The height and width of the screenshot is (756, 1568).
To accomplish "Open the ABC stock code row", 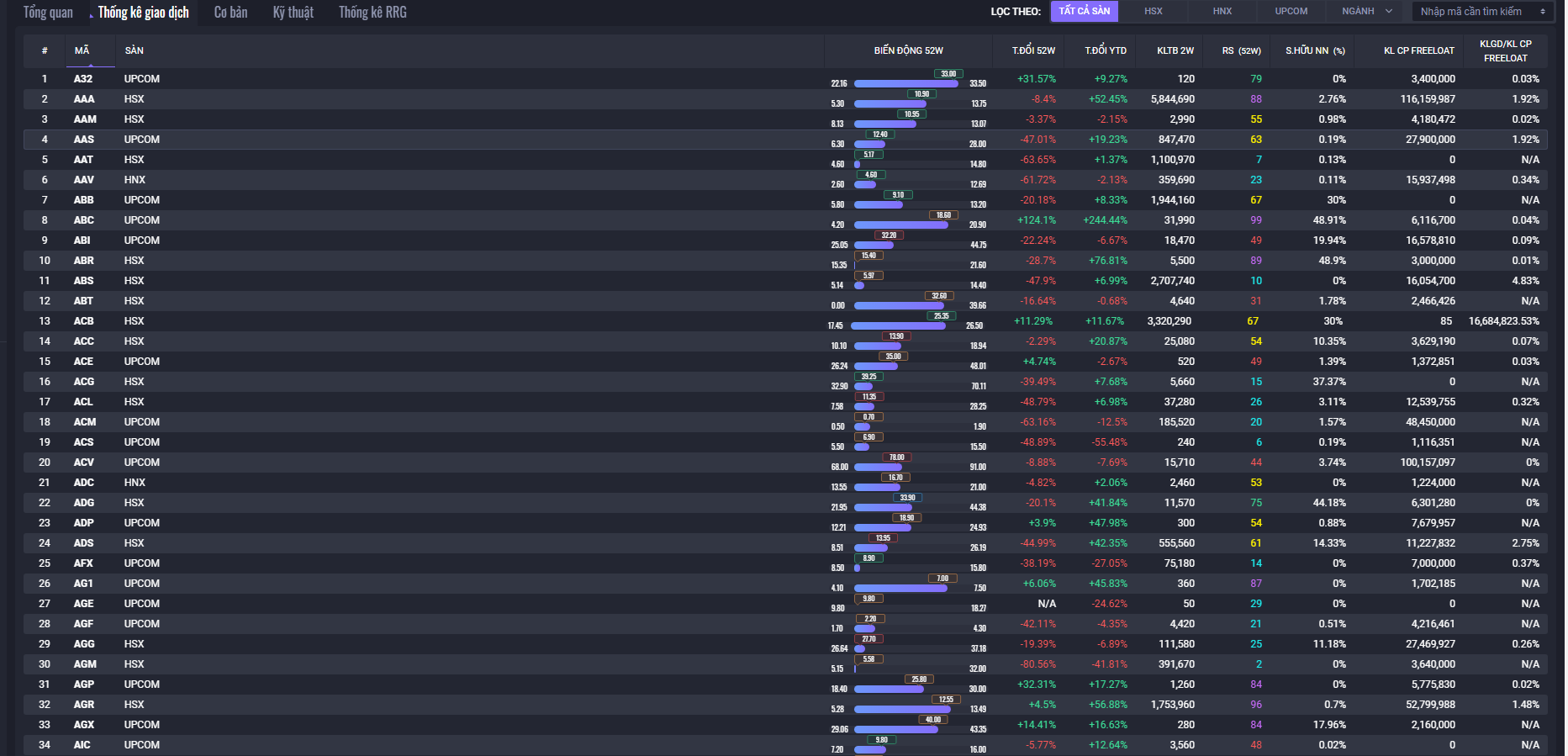I will pyautogui.click(x=83, y=220).
